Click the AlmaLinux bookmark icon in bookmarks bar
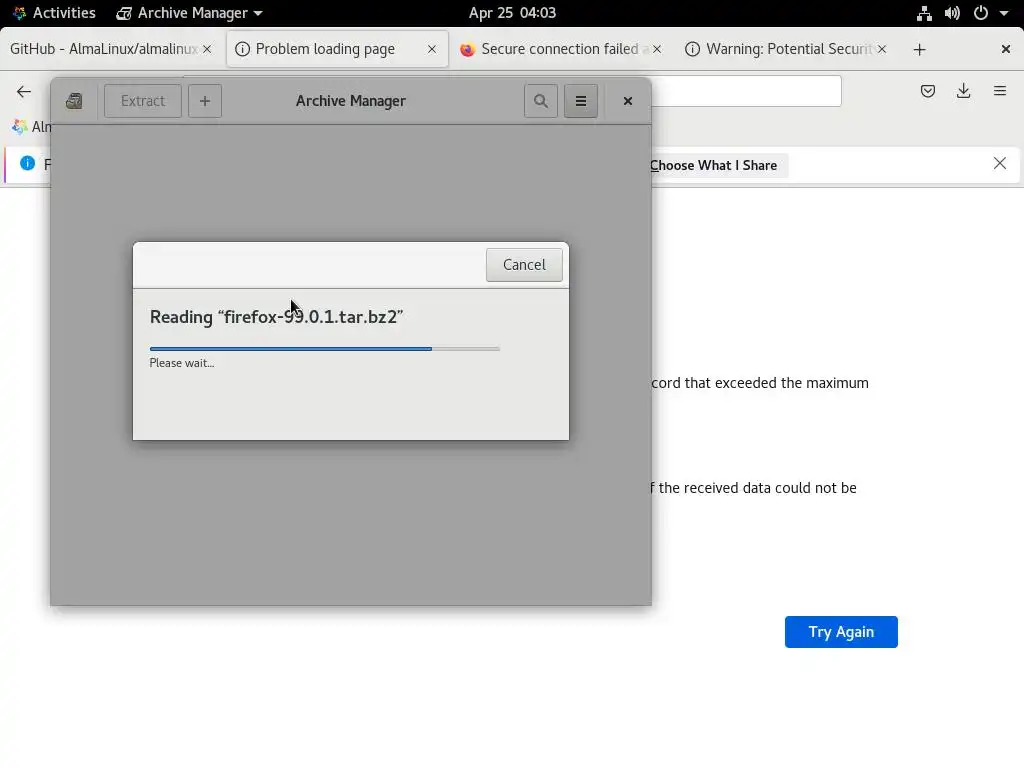 tap(20, 127)
